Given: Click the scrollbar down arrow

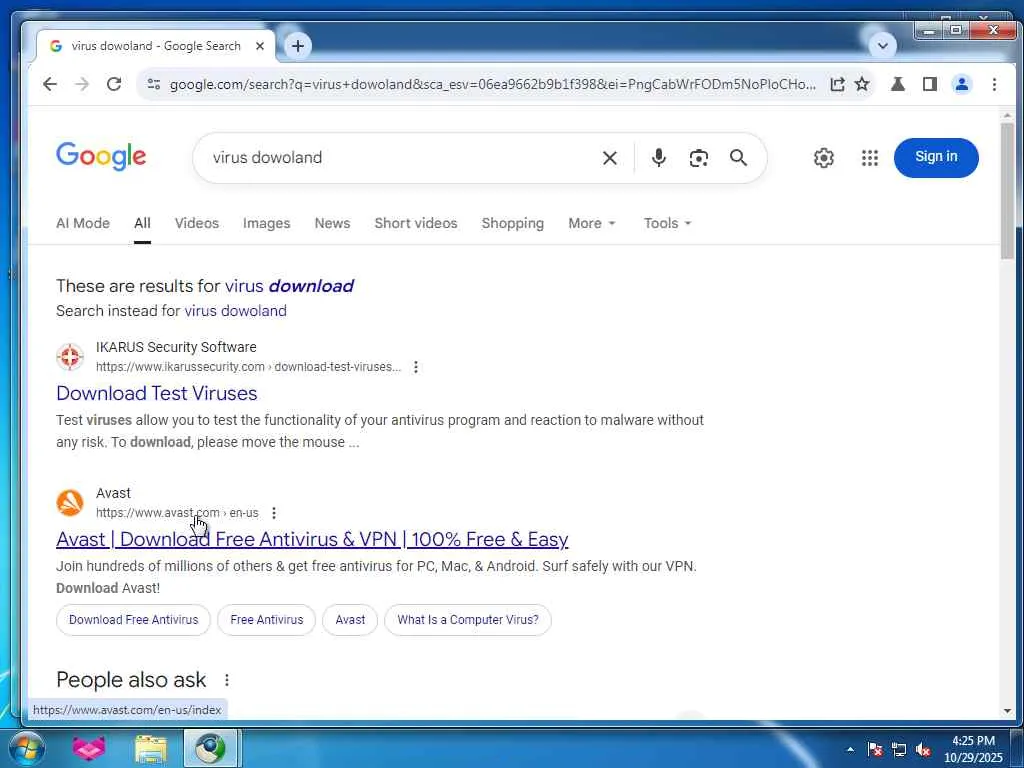Looking at the screenshot, I should (x=1007, y=711).
